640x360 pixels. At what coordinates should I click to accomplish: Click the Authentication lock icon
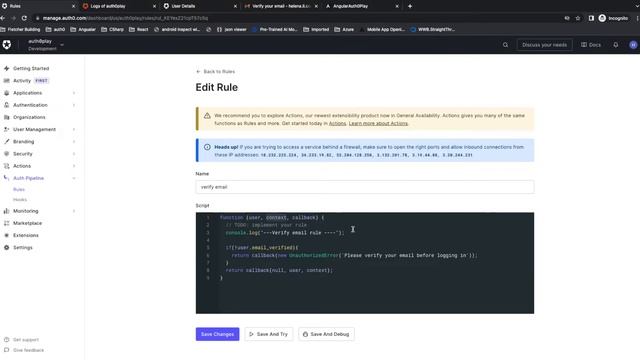pyautogui.click(x=7, y=105)
